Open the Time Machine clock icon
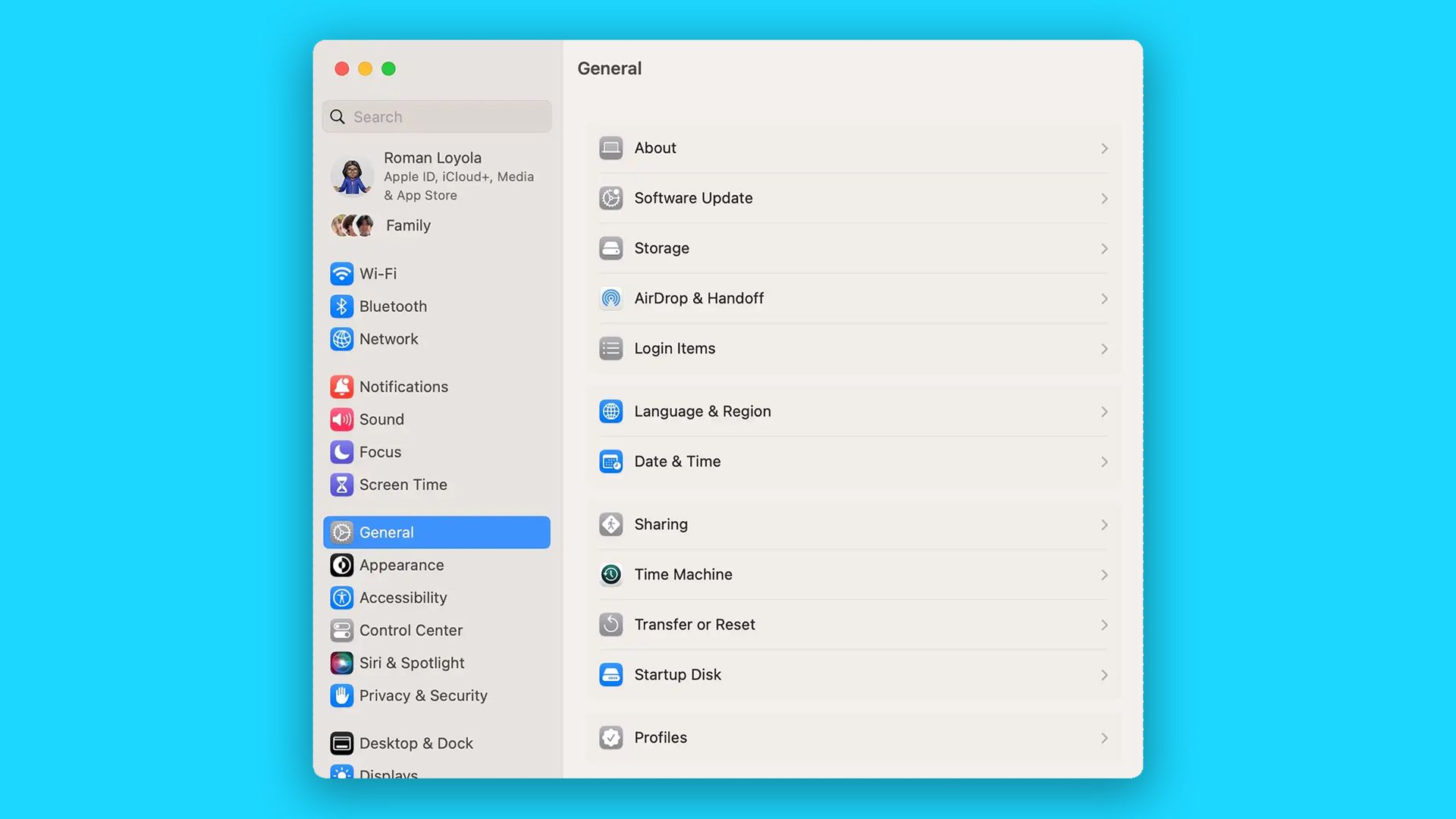The height and width of the screenshot is (819, 1456). [x=610, y=575]
